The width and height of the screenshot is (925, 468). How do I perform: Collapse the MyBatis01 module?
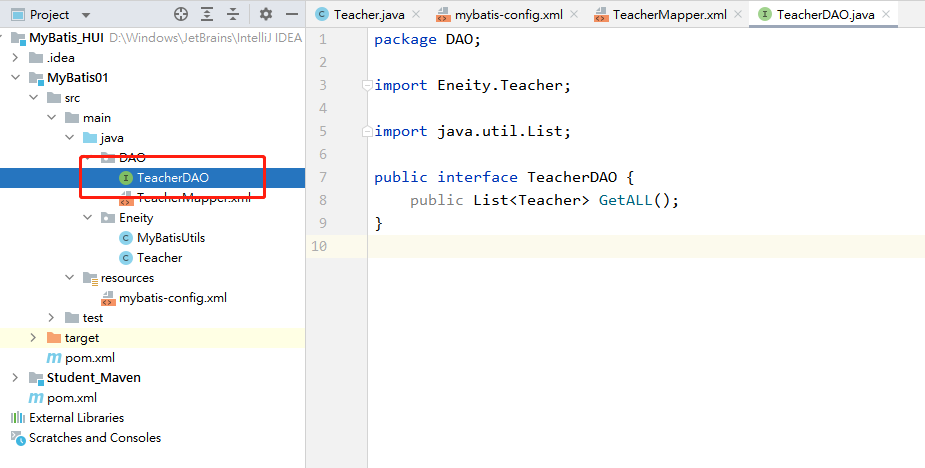(x=15, y=78)
